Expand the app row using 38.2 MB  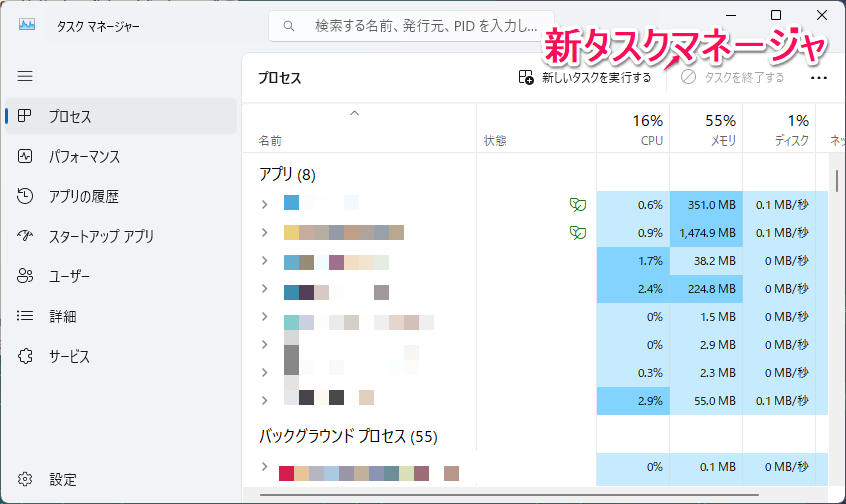point(264,261)
